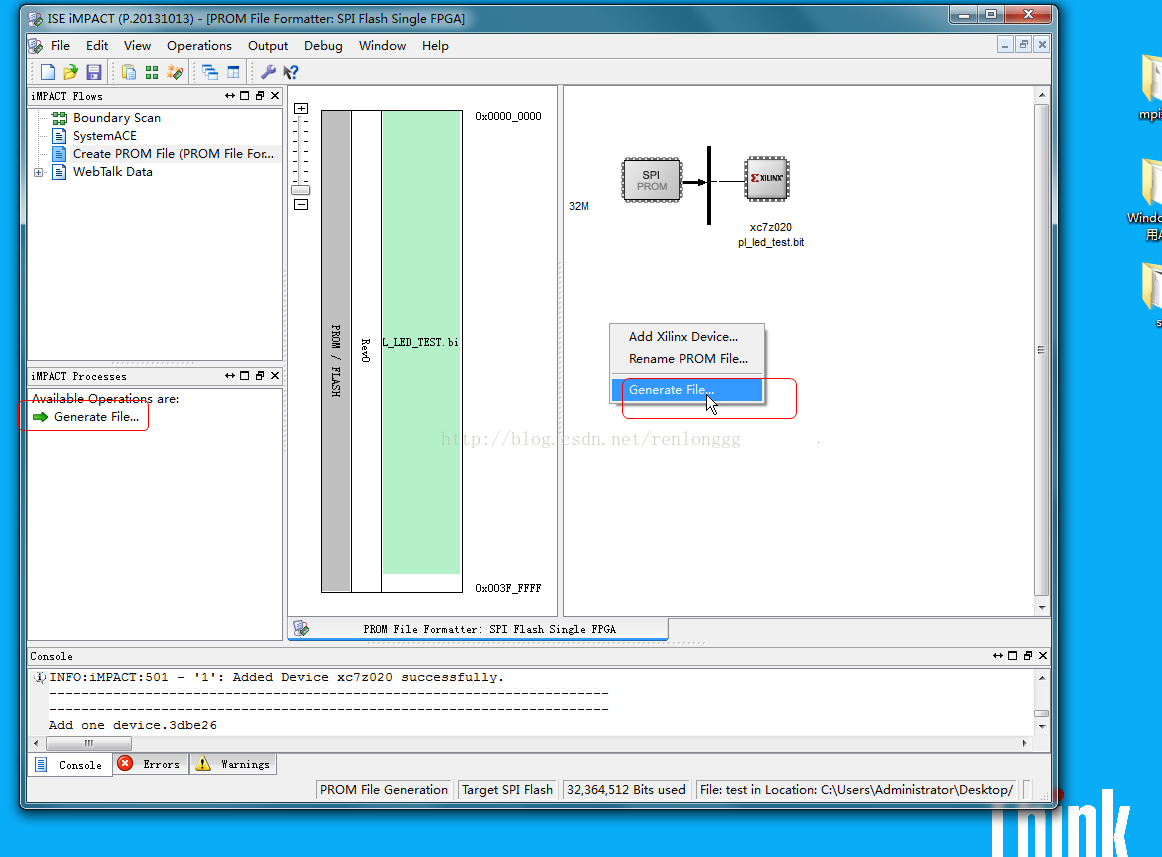
Task: Close the iMPACT Flows panel
Action: (x=275, y=96)
